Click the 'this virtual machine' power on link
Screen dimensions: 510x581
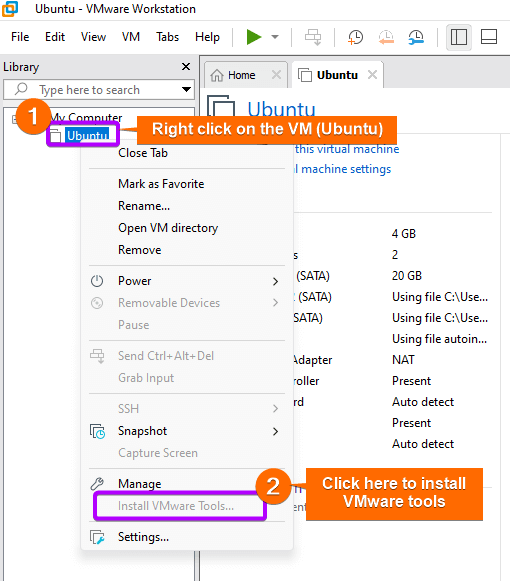[x=347, y=149]
